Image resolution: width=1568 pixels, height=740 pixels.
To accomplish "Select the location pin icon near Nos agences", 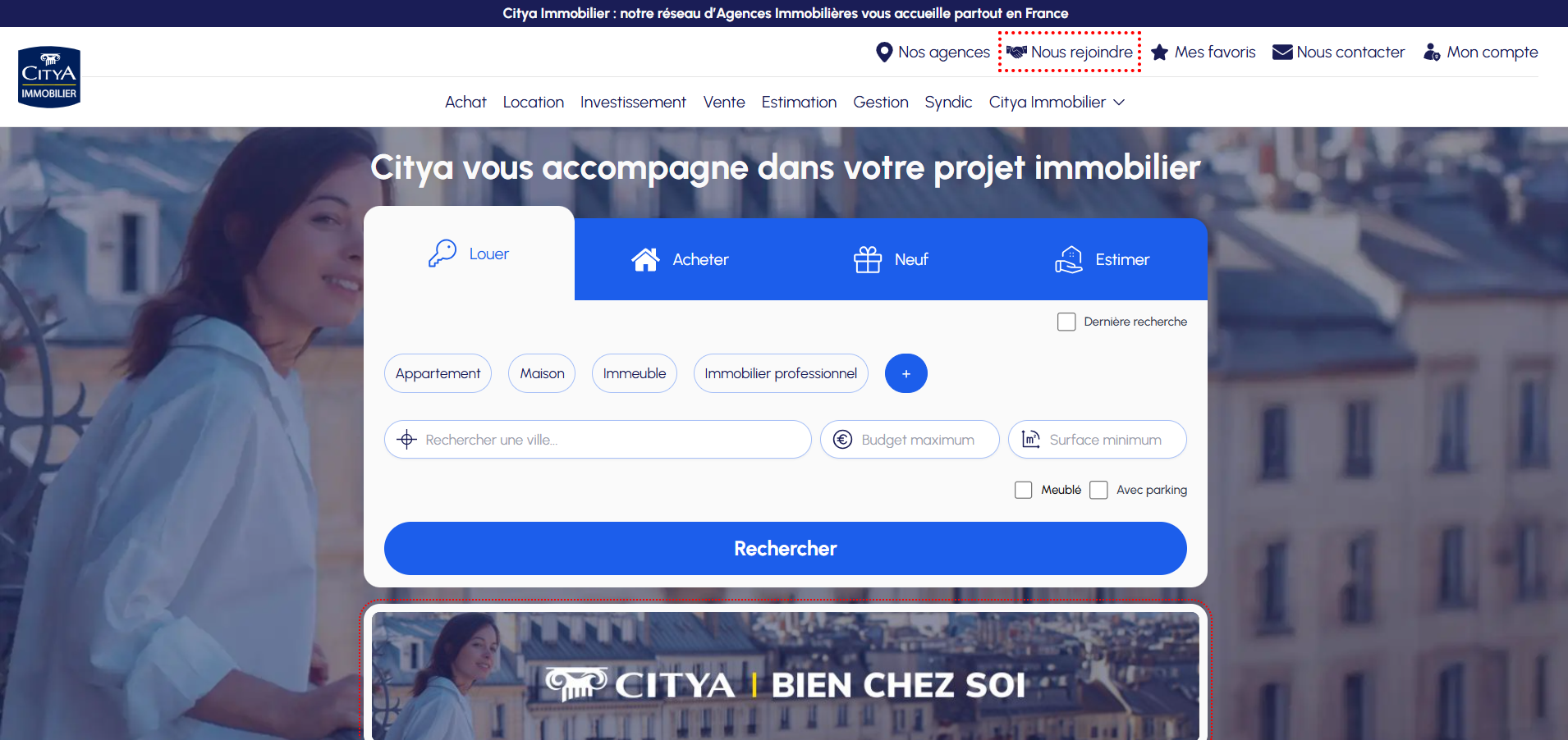I will tap(883, 52).
